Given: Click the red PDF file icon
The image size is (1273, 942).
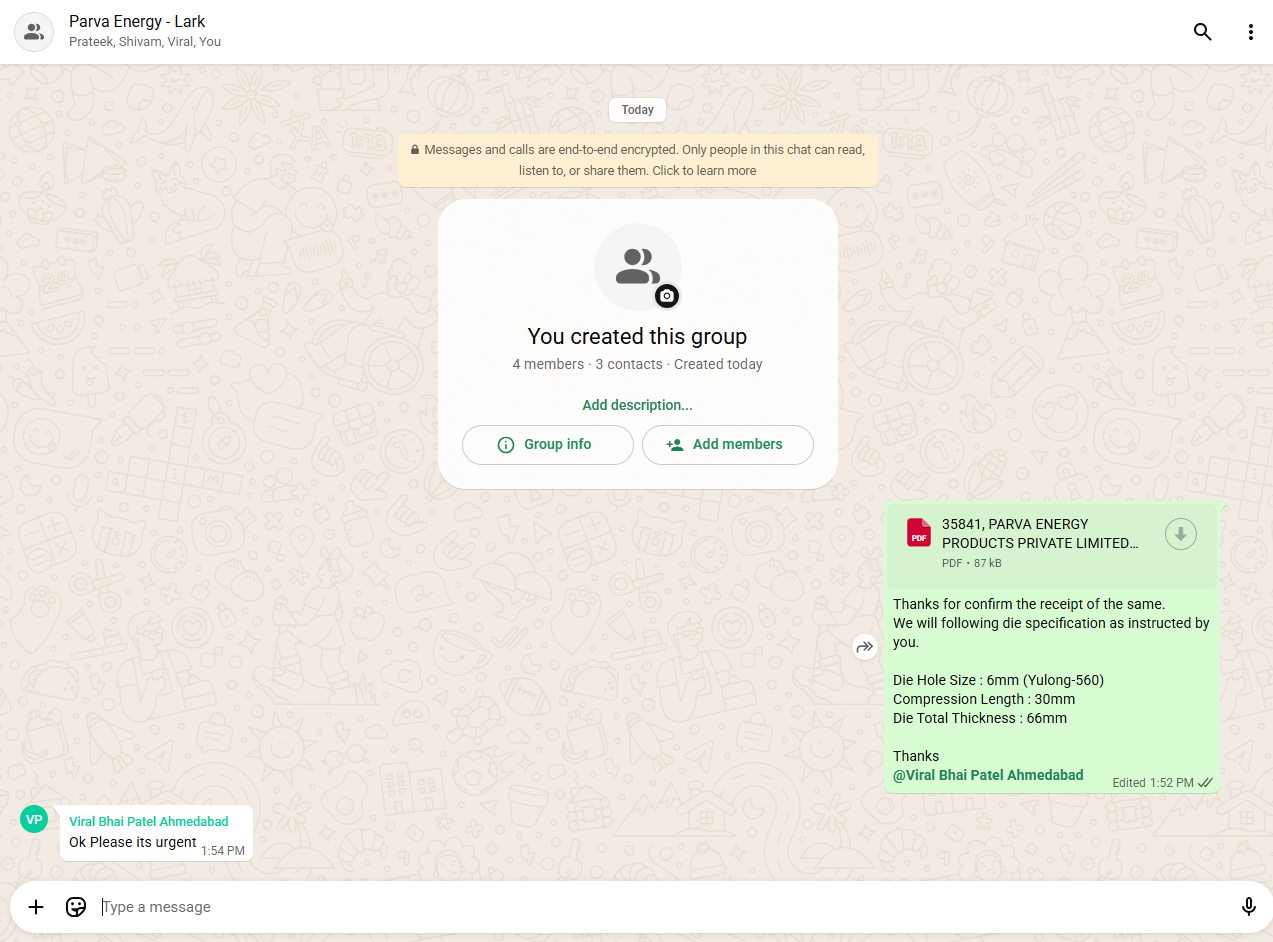Looking at the screenshot, I should [918, 533].
